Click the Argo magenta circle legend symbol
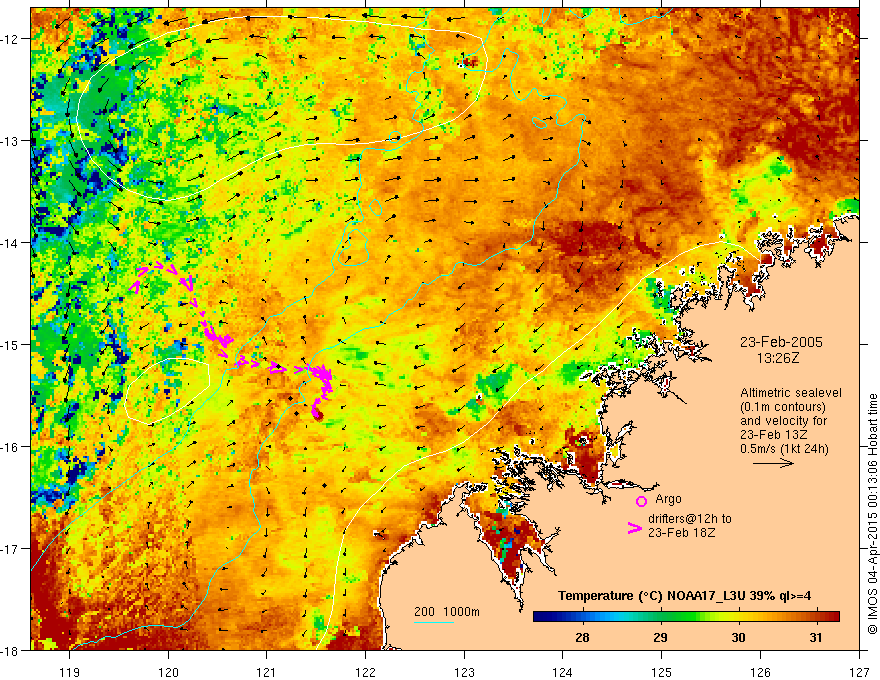The image size is (880, 680). [641, 501]
